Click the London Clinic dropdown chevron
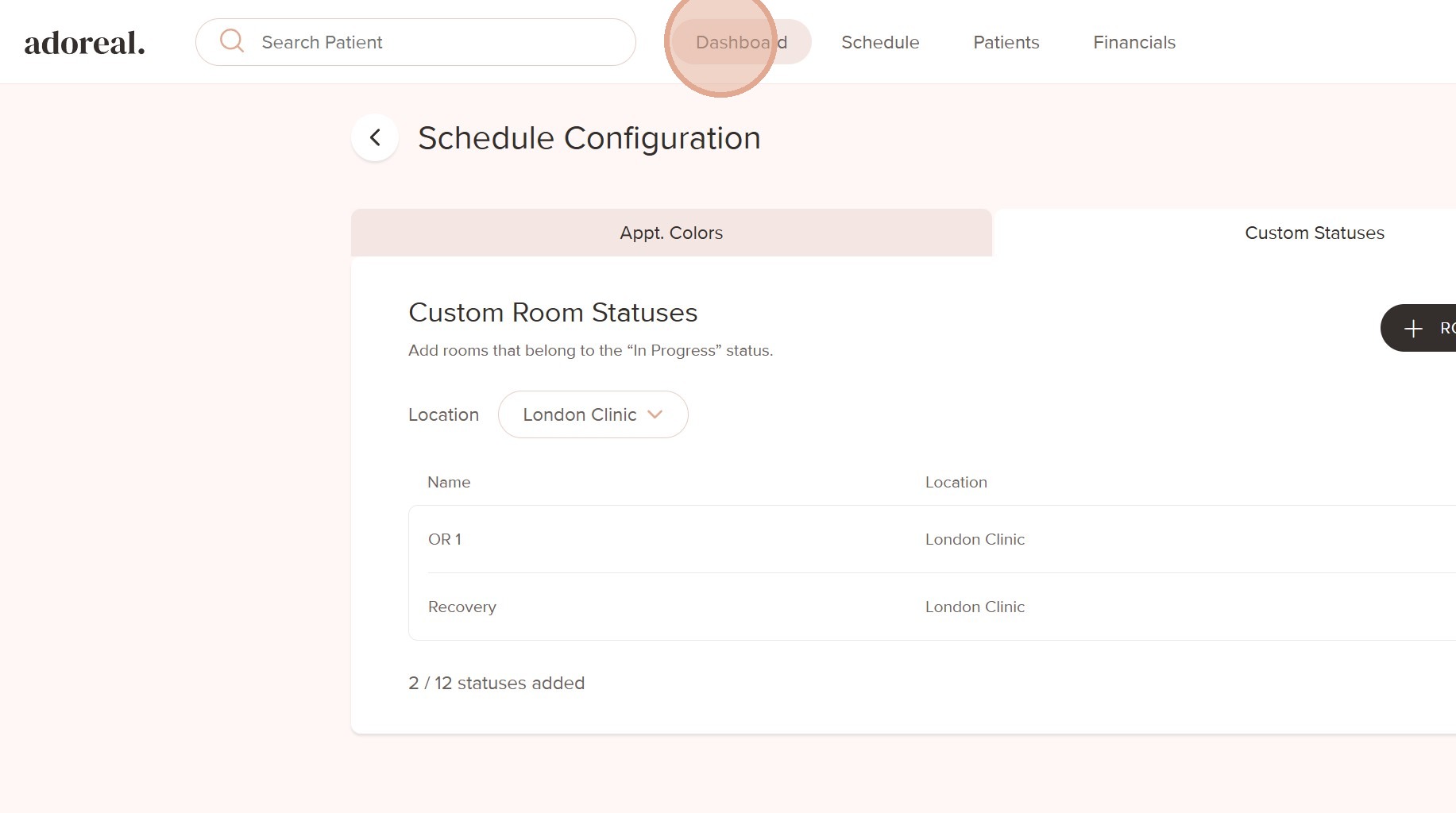This screenshot has height=813, width=1456. point(655,414)
